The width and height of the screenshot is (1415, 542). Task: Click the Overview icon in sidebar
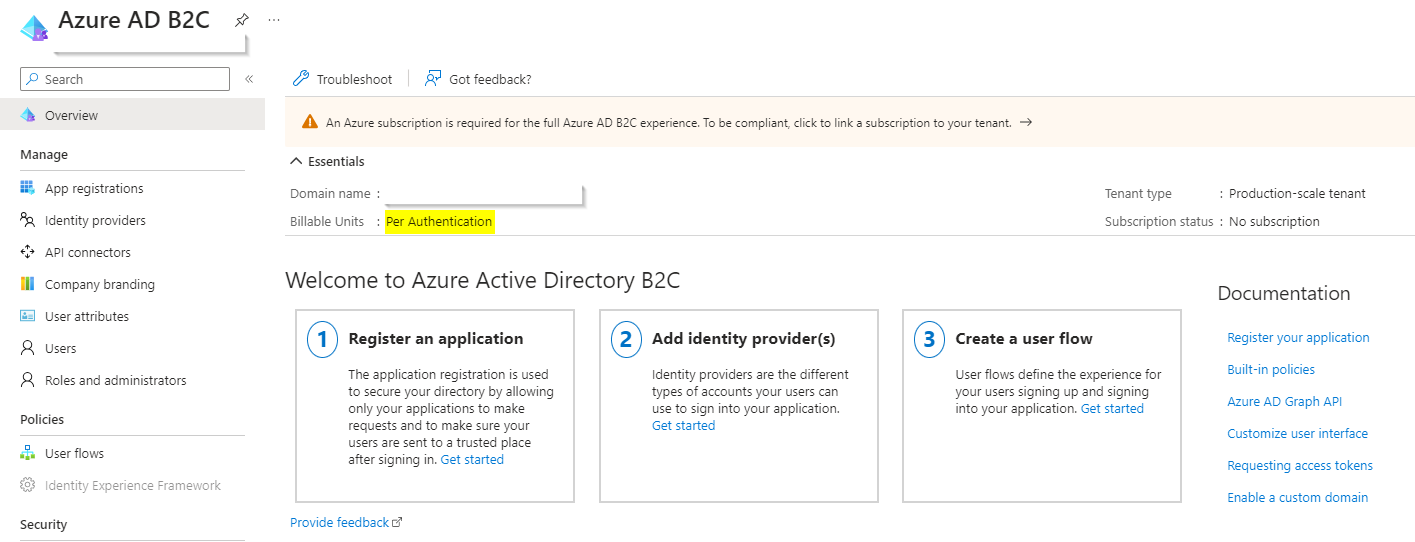28,115
